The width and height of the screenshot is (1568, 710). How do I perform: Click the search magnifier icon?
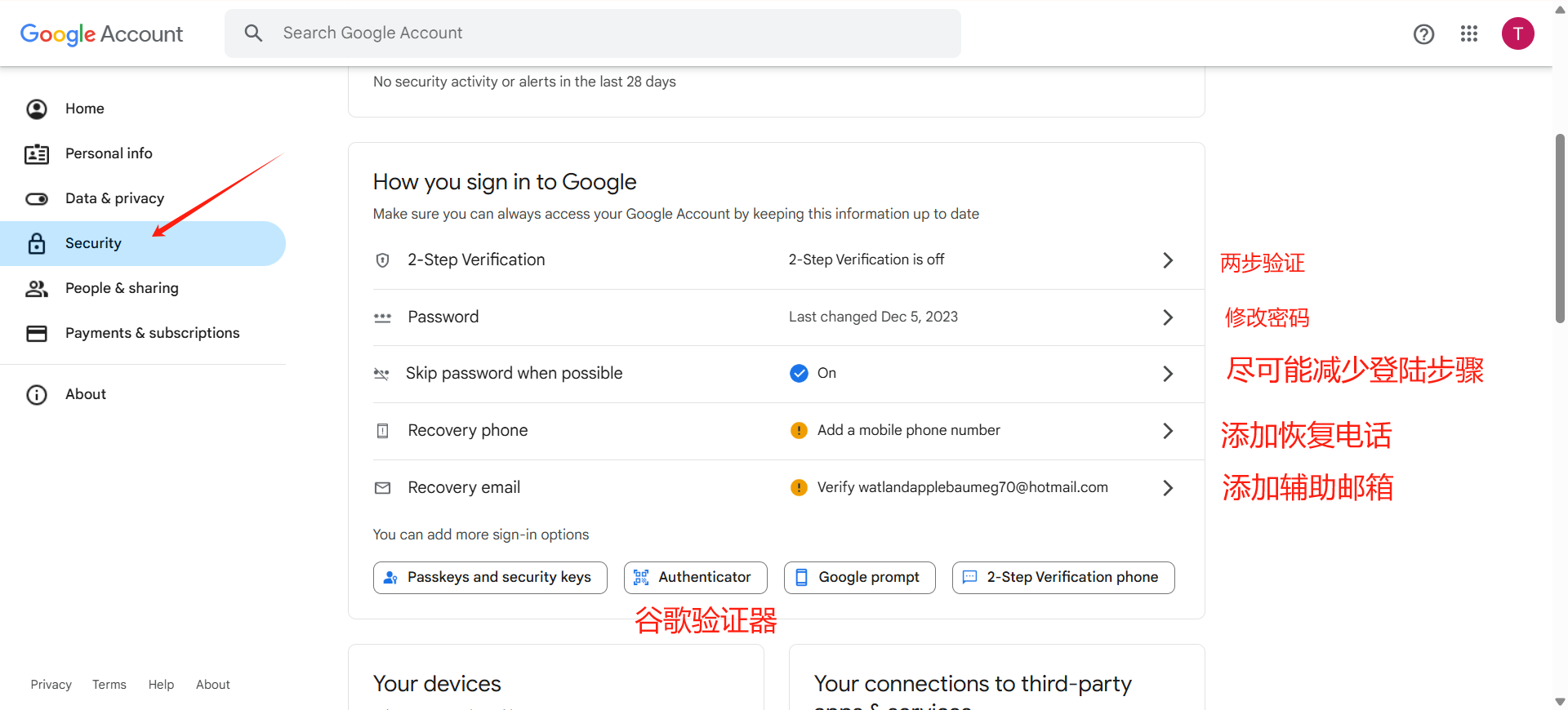254,33
